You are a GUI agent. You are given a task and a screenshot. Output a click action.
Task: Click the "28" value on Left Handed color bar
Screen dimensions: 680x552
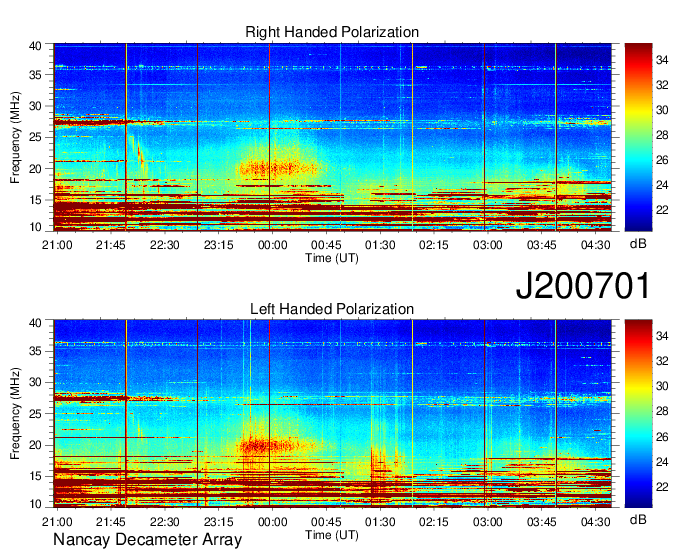[662, 412]
